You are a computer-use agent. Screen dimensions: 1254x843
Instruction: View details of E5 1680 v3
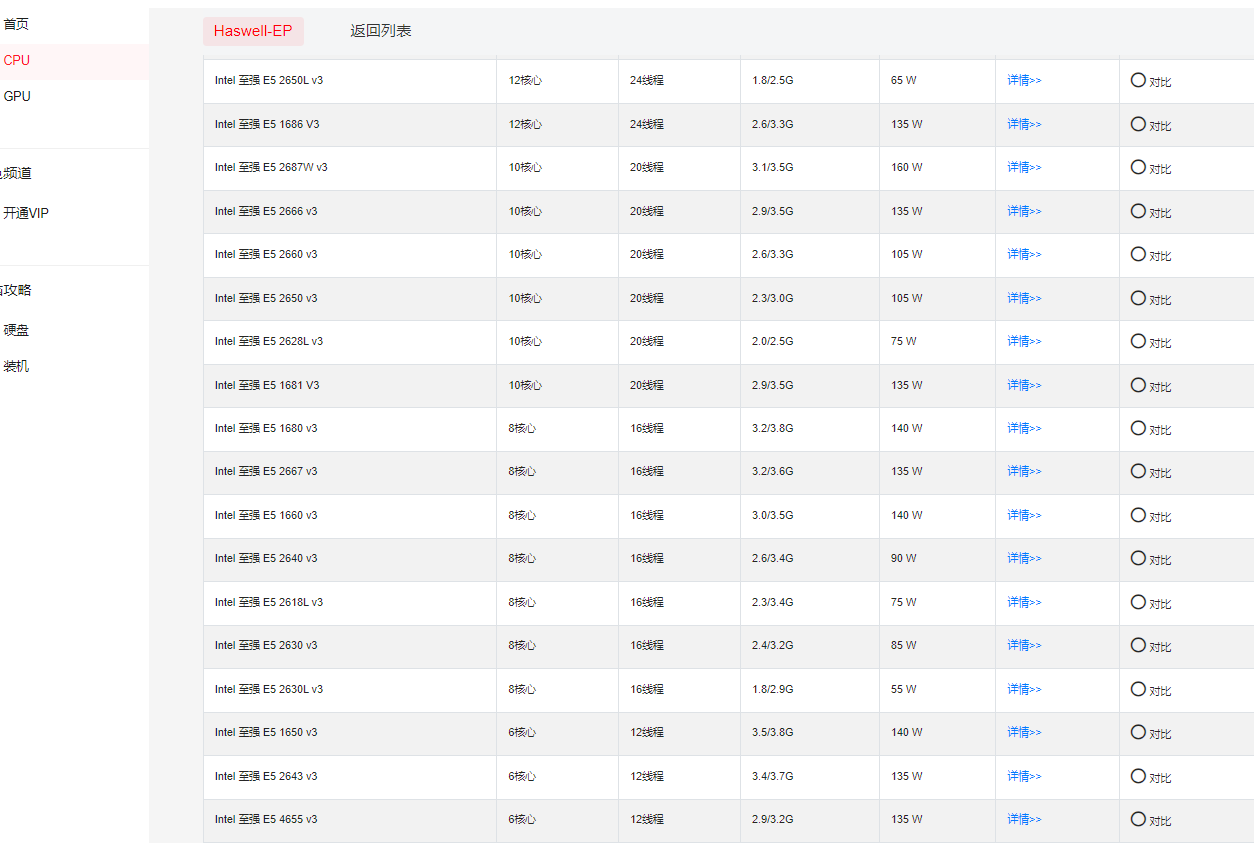[x=1024, y=428]
